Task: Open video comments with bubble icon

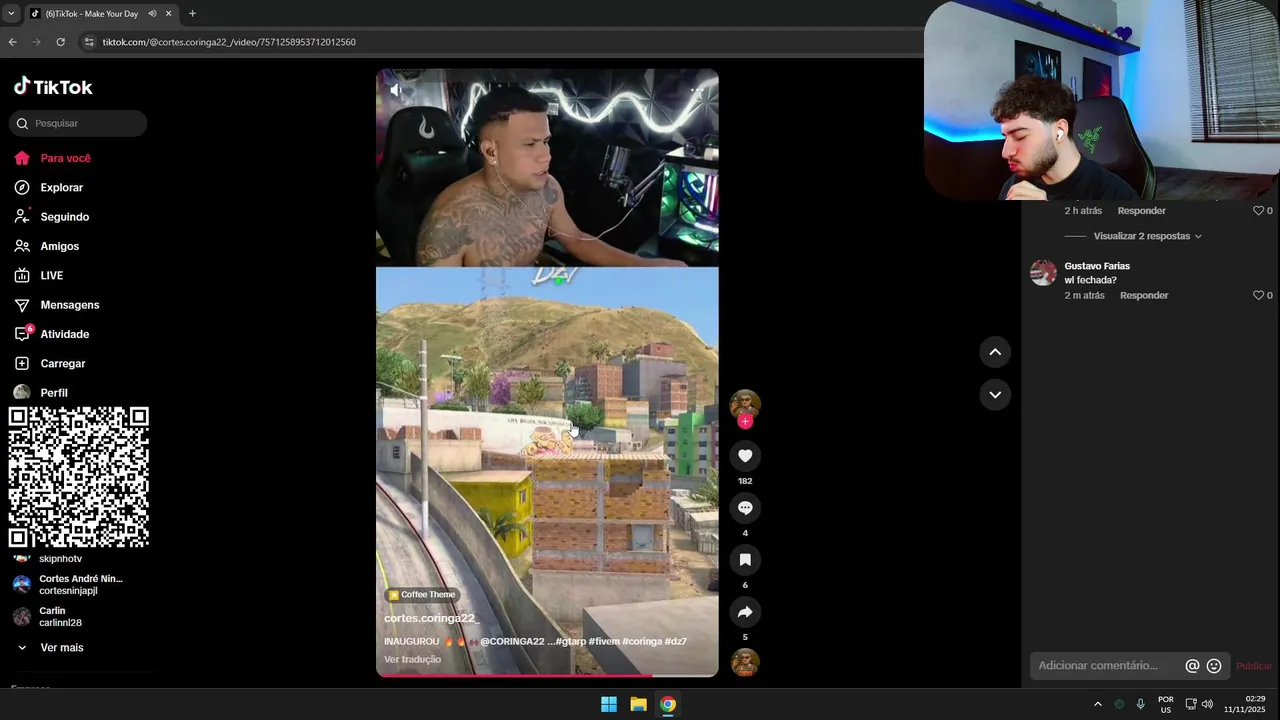Action: coord(745,508)
